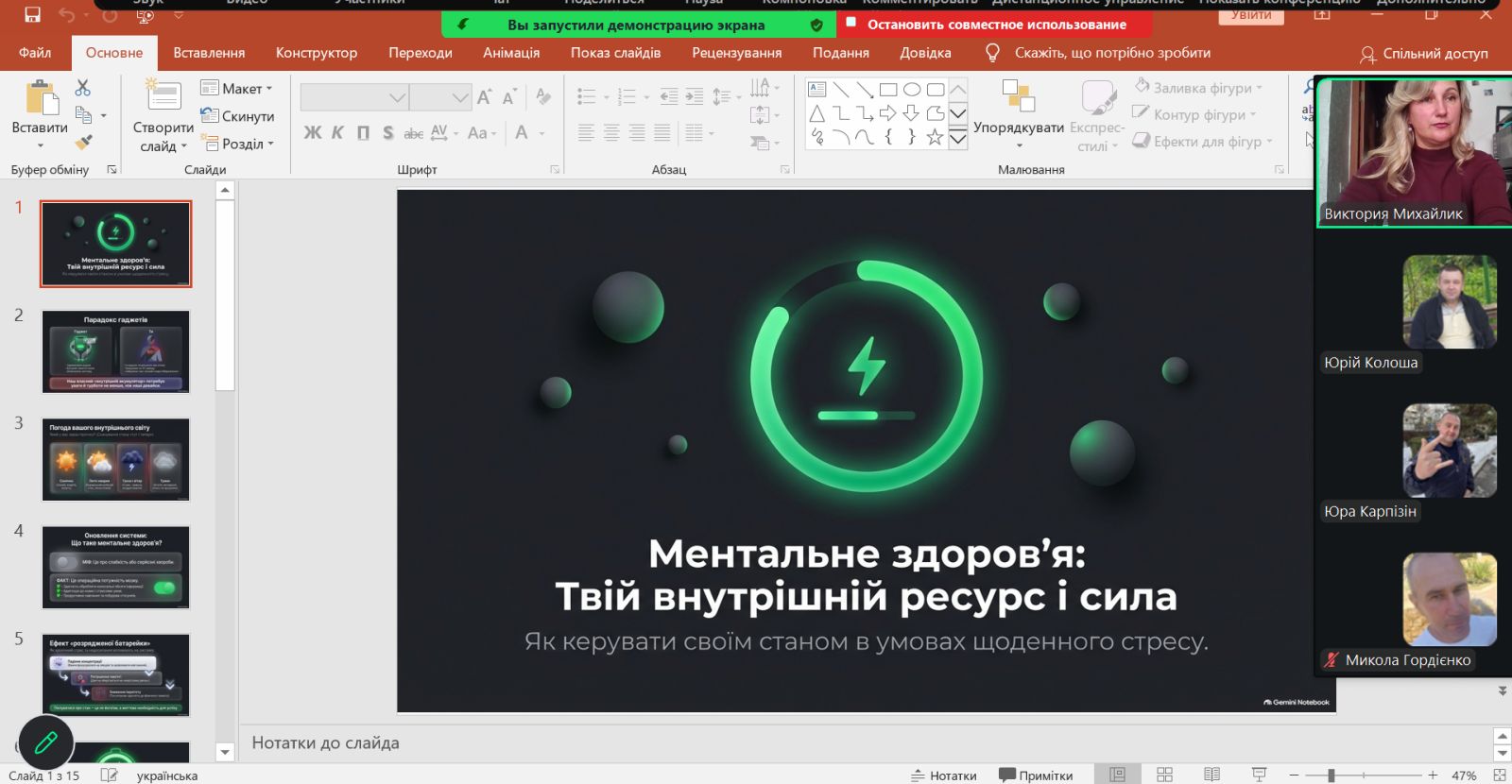The height and width of the screenshot is (784, 1512).
Task: Click Остановить совместное использование button
Action: pyautogui.click(x=996, y=25)
